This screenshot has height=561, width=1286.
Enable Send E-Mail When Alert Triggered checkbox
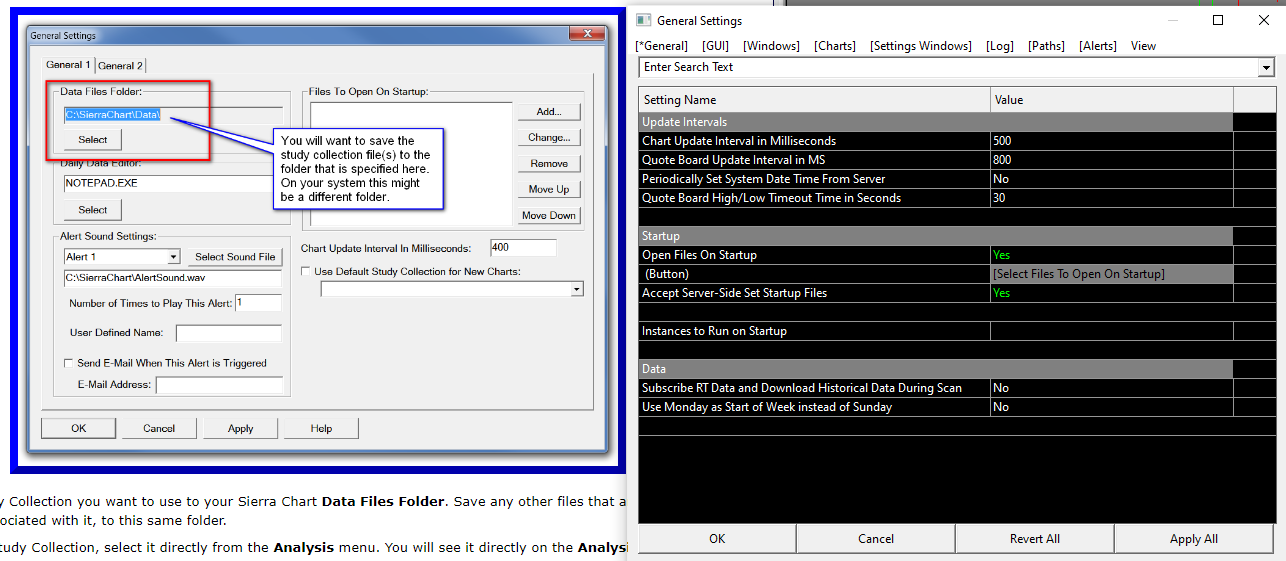point(68,363)
